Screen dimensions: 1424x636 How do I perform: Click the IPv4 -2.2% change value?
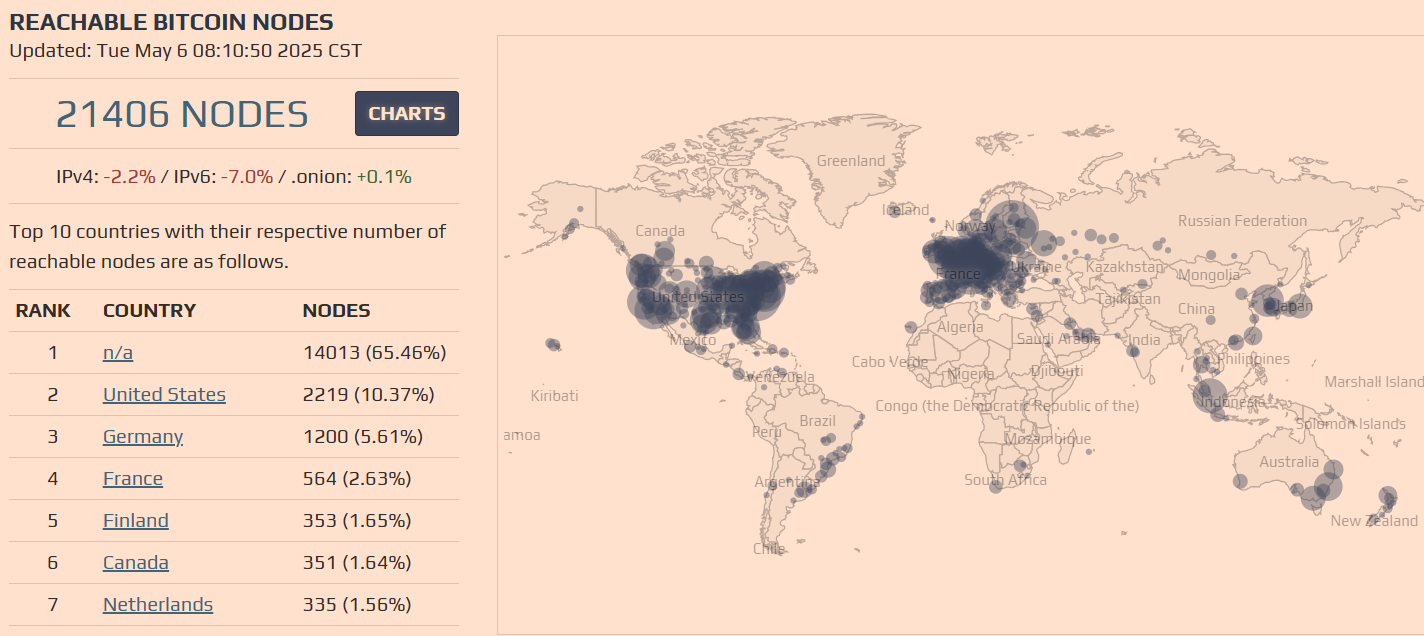point(129,177)
